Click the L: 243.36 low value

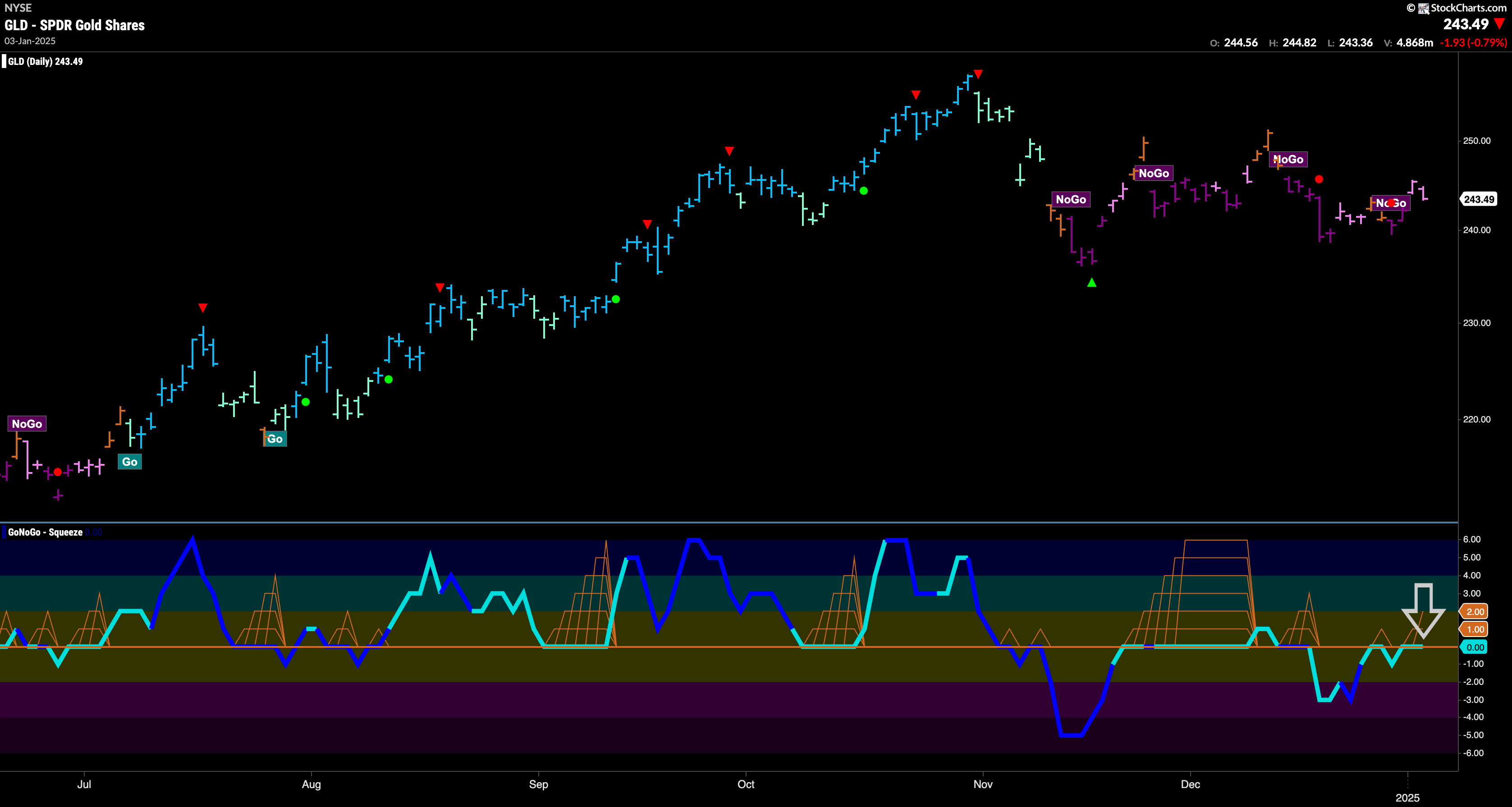tap(1350, 43)
